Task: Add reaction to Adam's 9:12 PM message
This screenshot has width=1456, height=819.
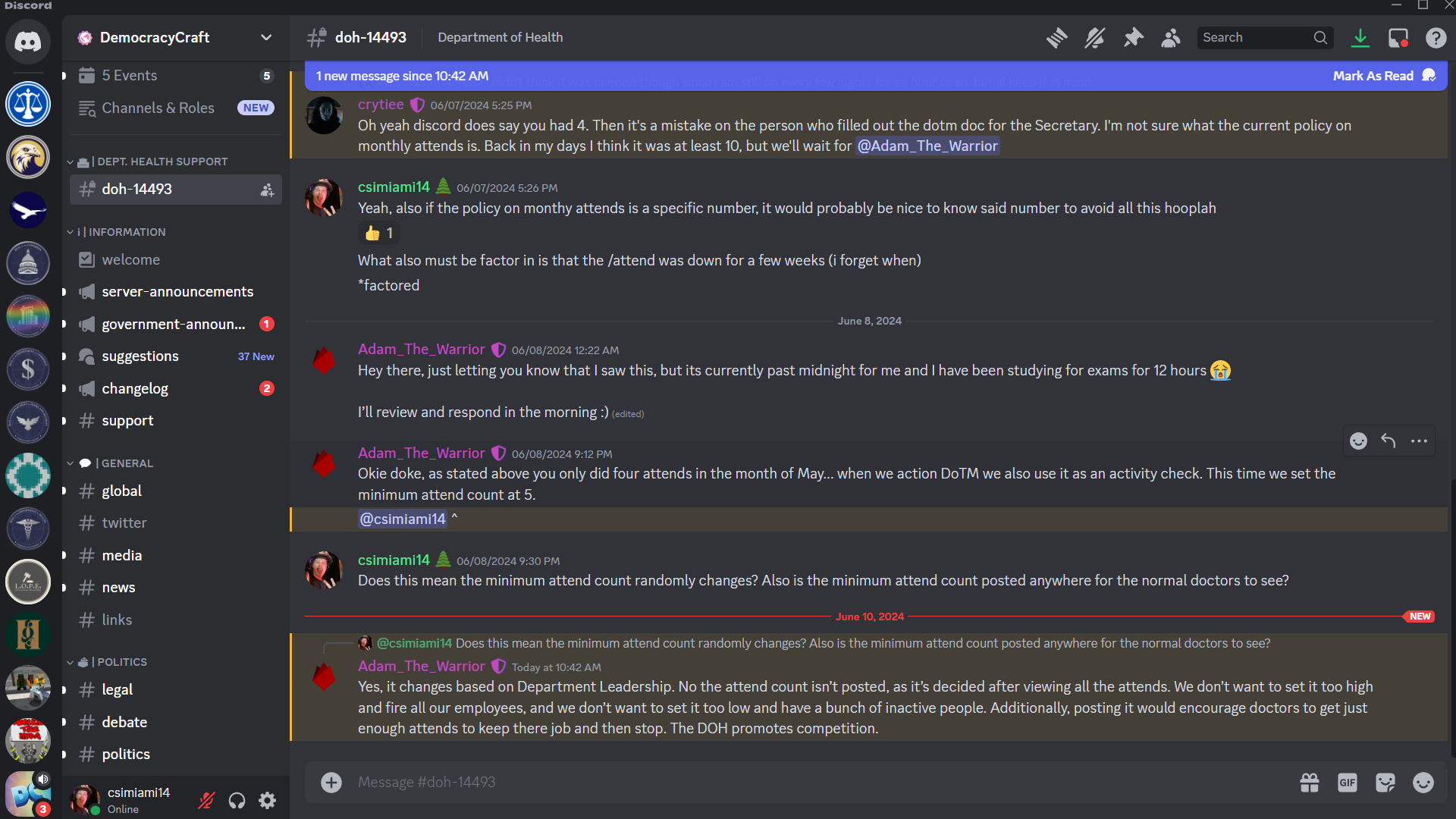Action: pos(1358,441)
